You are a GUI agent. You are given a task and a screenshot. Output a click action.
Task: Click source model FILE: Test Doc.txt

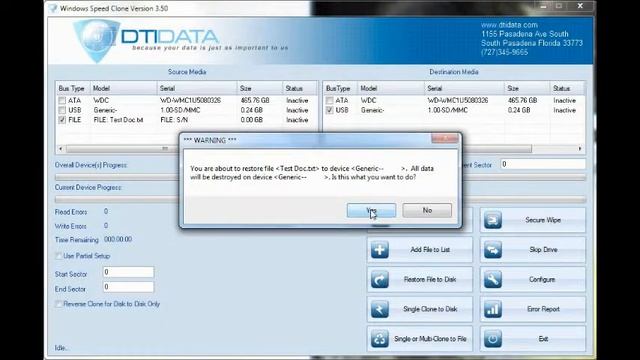[x=118, y=120]
